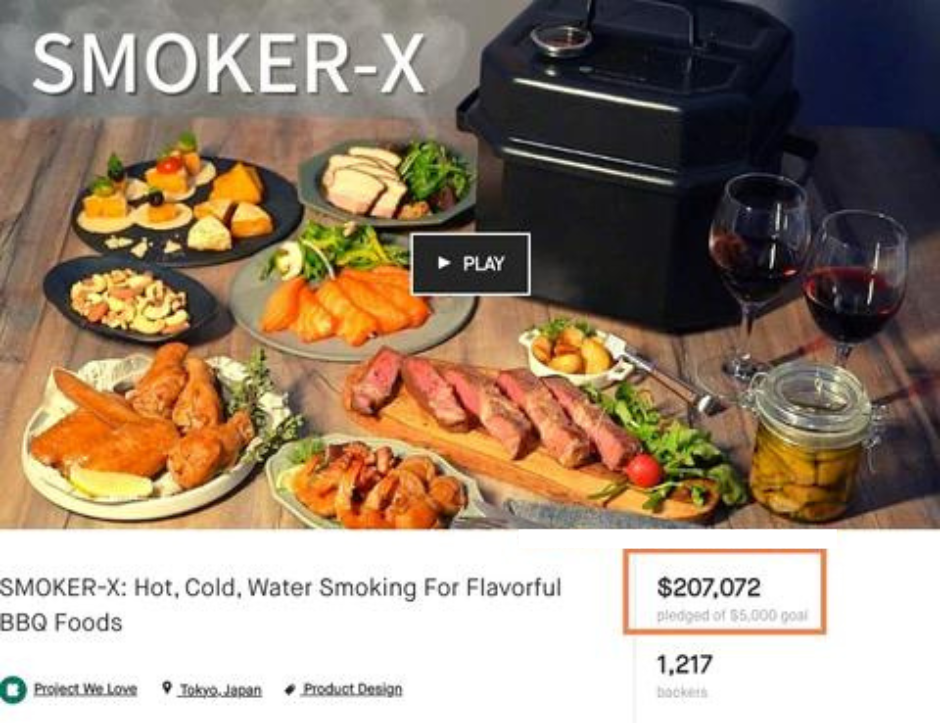This screenshot has width=940, height=723.
Task: Open the Project We Love link
Action: pyautogui.click(x=85, y=689)
